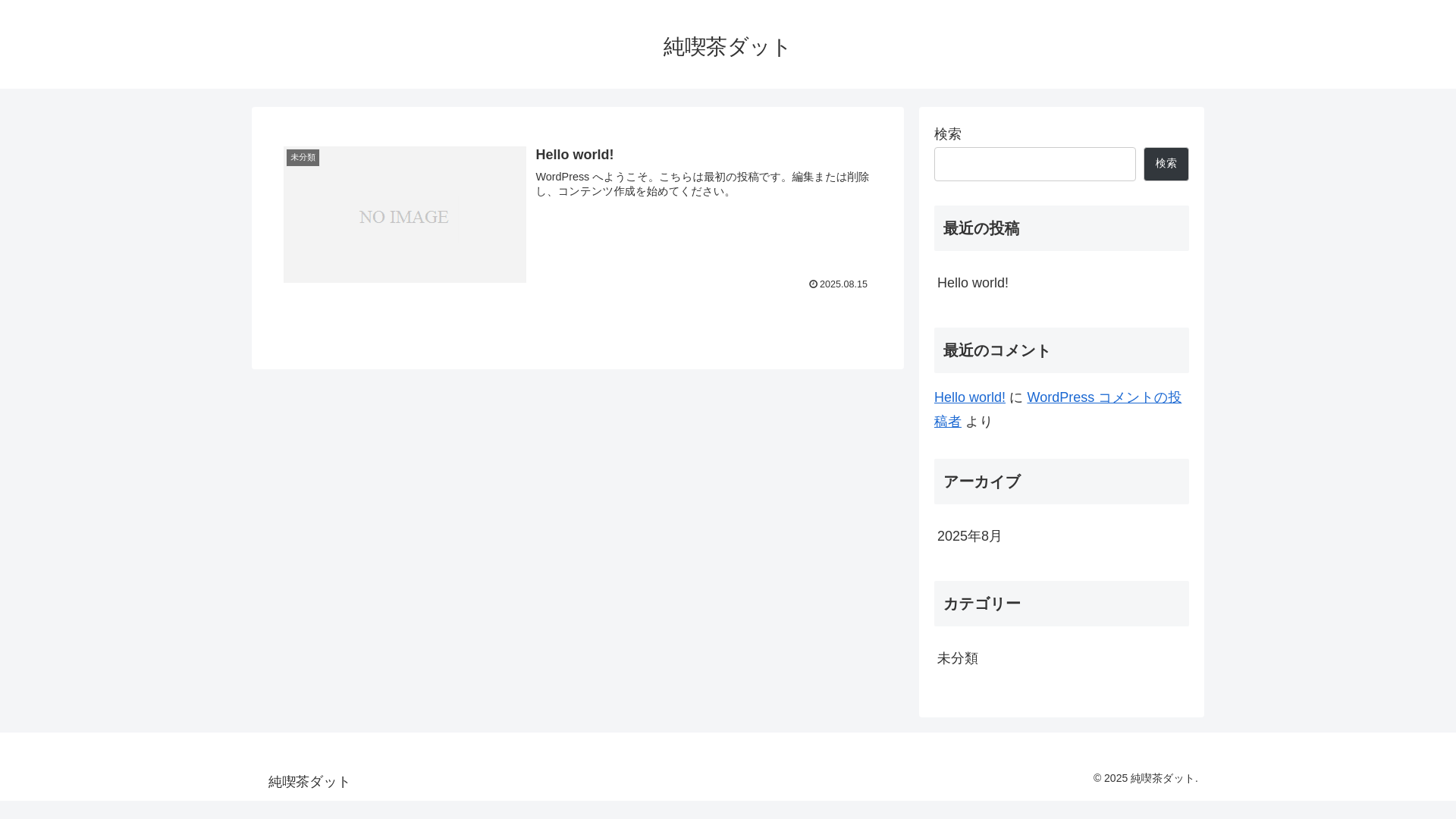Screen dimensions: 1456x819
Task: Open the 純喫茶ダット site title in header
Action: (726, 47)
